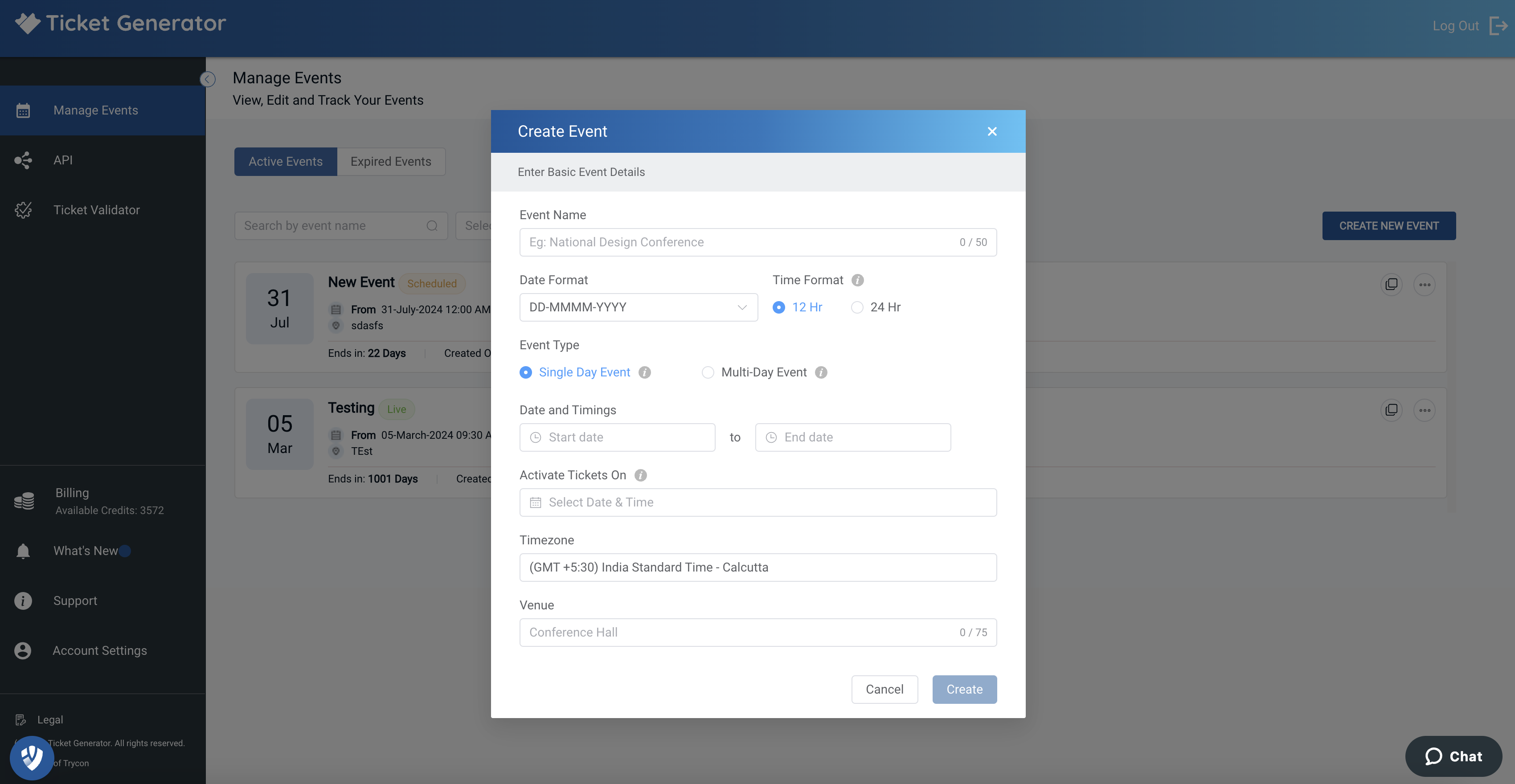Viewport: 1515px width, 784px height.
Task: Enable the Multi-Day Event option
Action: coord(708,372)
